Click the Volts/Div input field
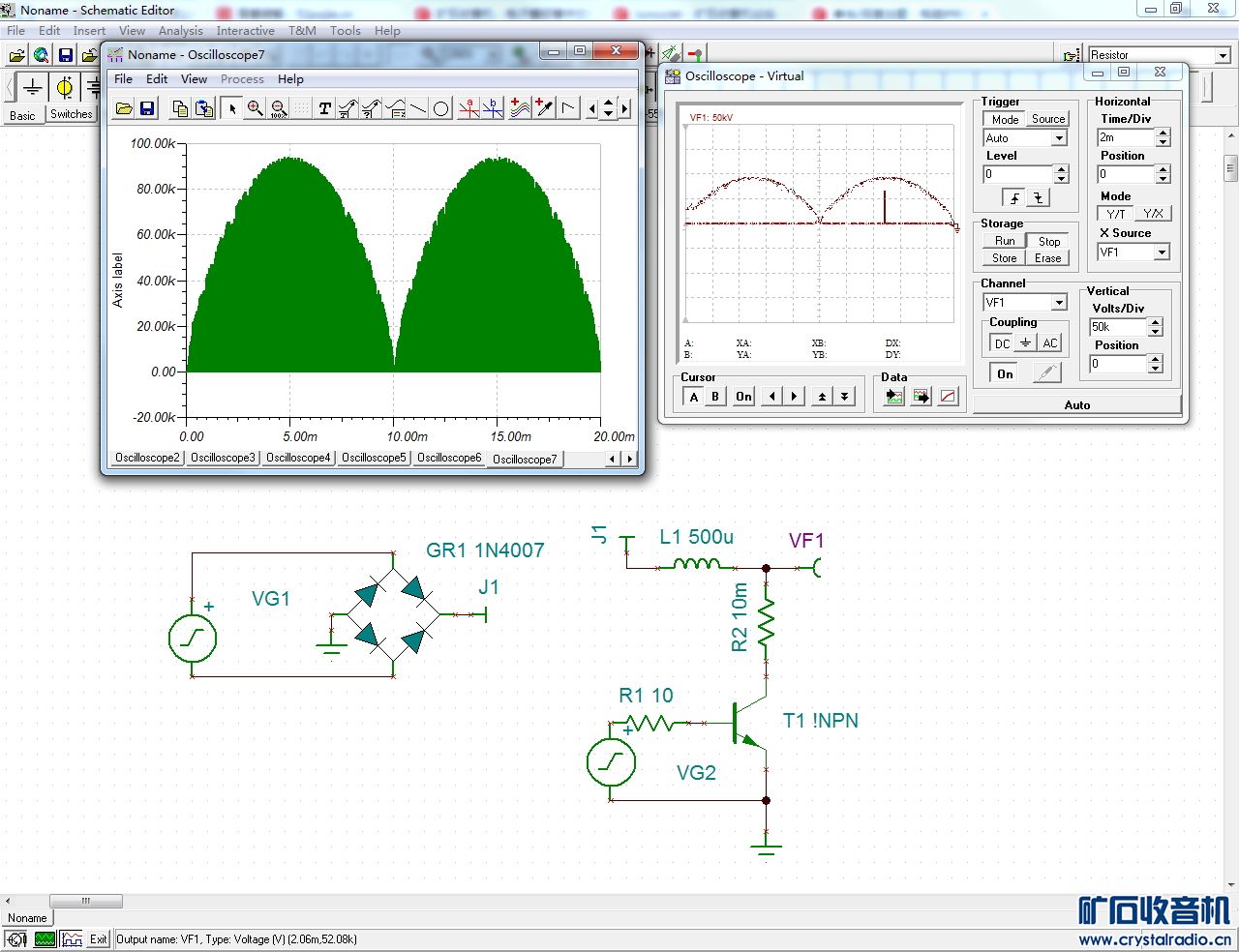 click(x=1117, y=327)
